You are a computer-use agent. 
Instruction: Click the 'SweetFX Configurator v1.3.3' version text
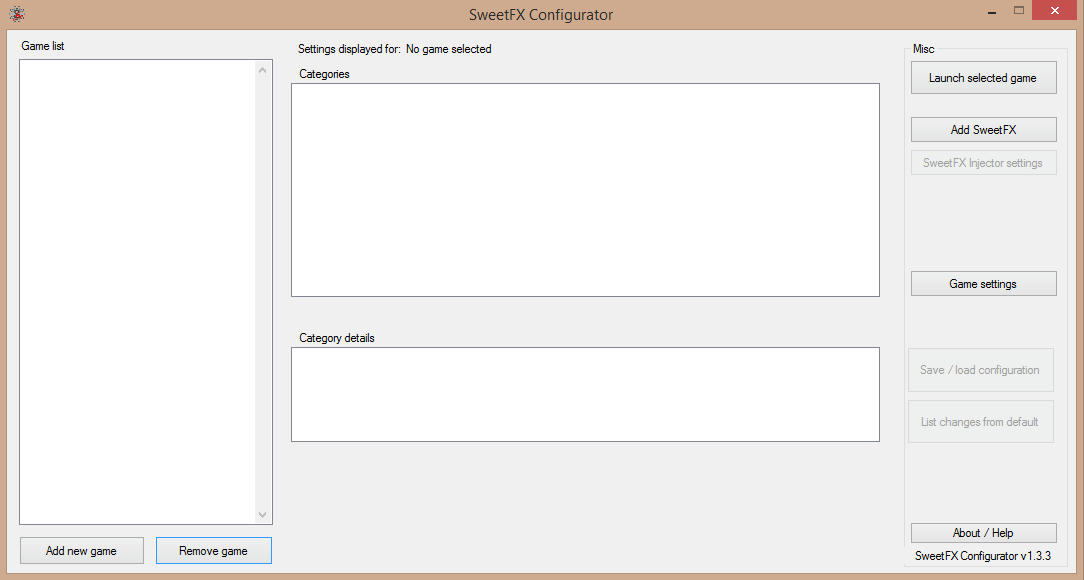983,556
